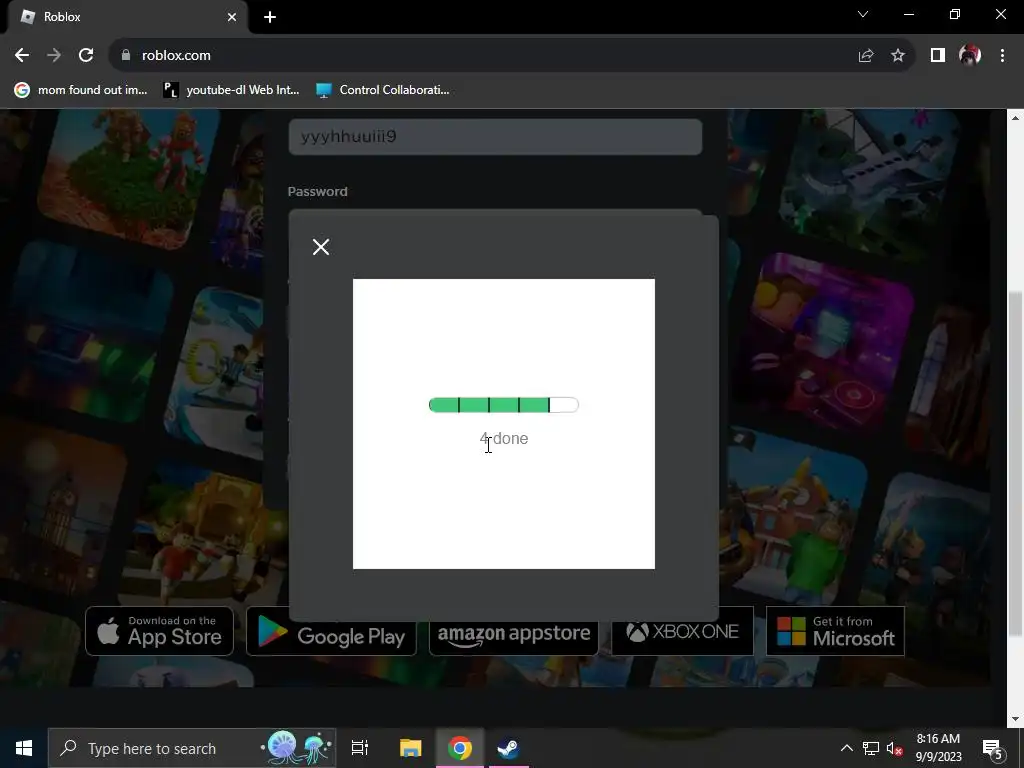Click the site lock icon
The width and height of the screenshot is (1024, 768).
[125, 56]
